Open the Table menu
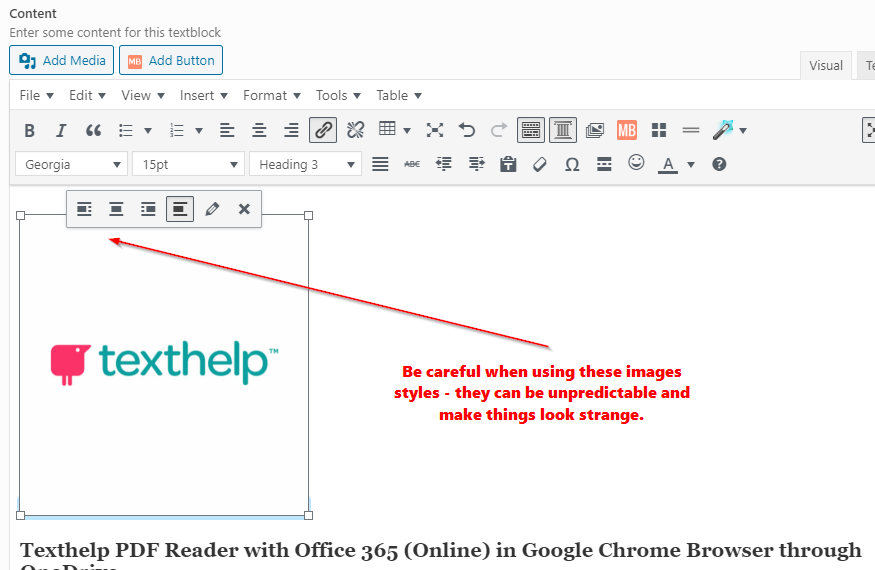The image size is (875, 570). (x=398, y=95)
